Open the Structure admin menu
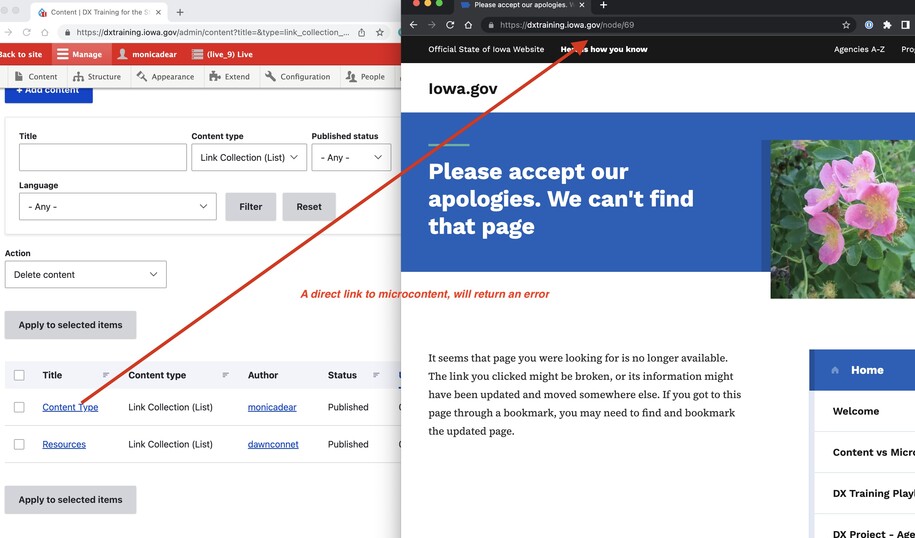This screenshot has height=538, width=915. pyautogui.click(x=97, y=76)
